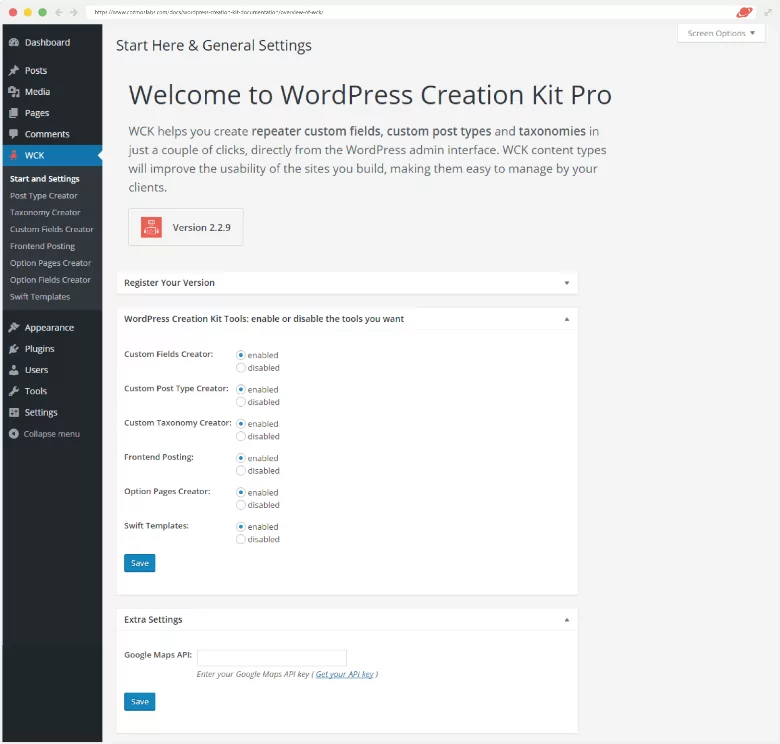Image resolution: width=780 pixels, height=744 pixels.
Task: Select enabled for Custom Taxonomy Creator
Action: pos(241,424)
